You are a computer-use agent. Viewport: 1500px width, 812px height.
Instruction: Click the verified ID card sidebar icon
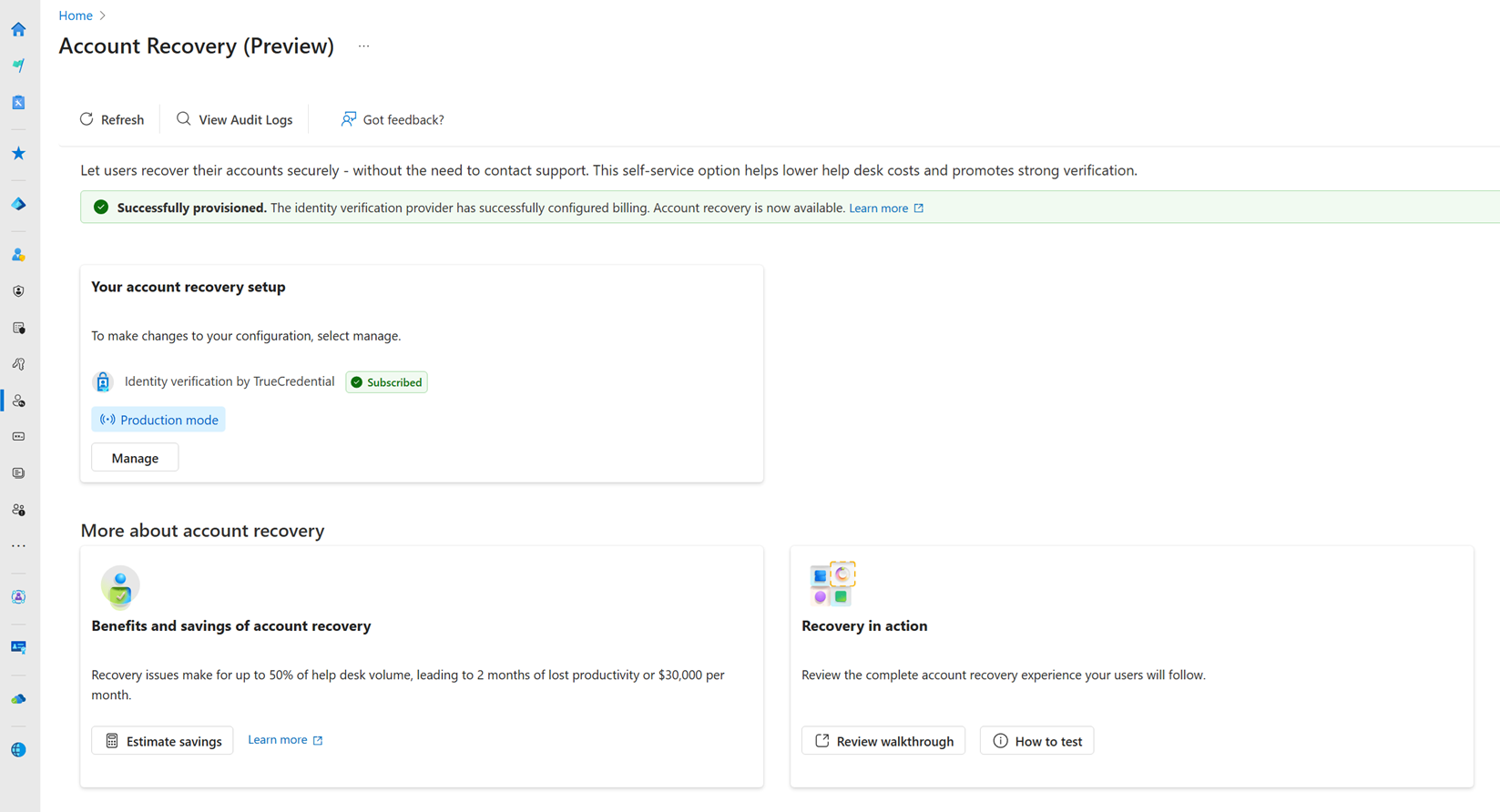[x=18, y=647]
